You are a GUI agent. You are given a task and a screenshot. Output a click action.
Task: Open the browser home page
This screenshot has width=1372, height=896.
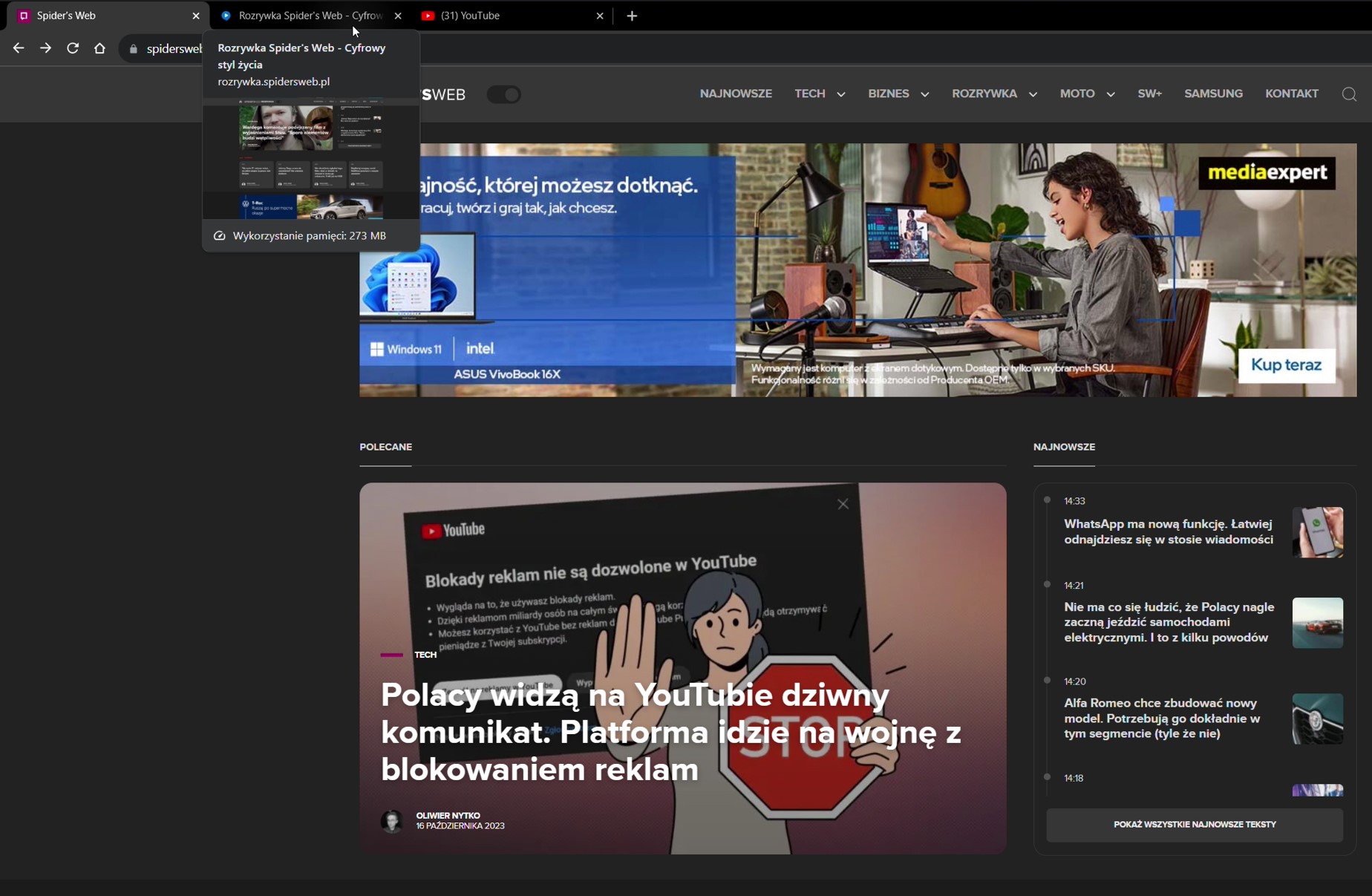(x=99, y=48)
